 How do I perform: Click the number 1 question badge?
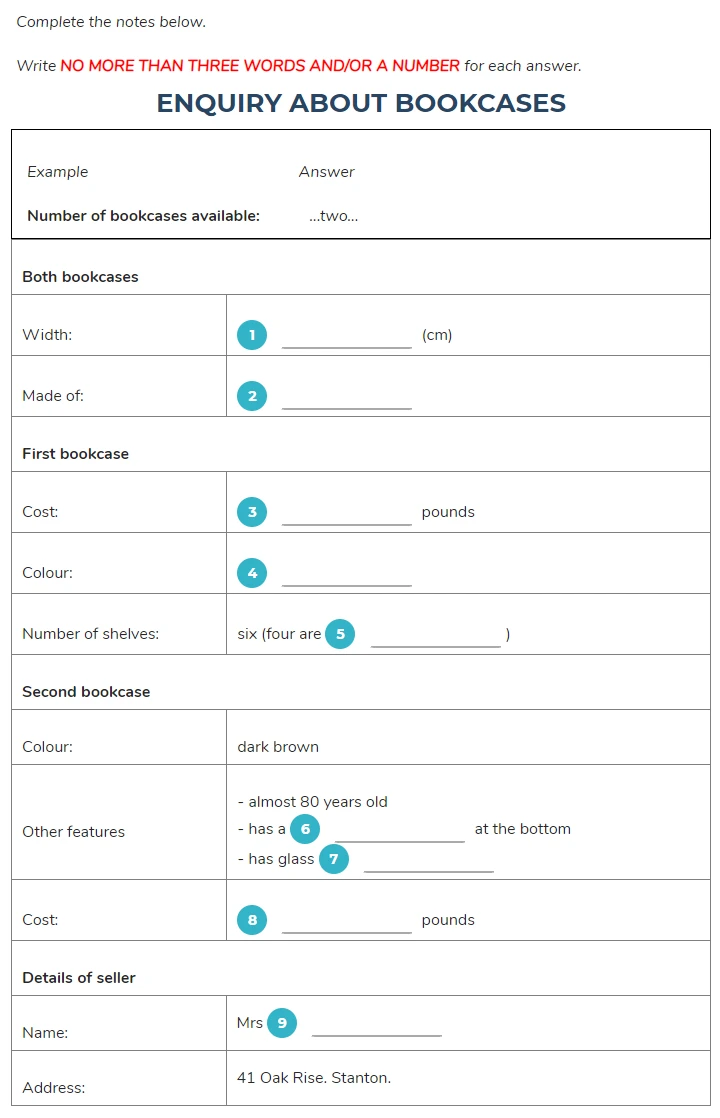252,335
